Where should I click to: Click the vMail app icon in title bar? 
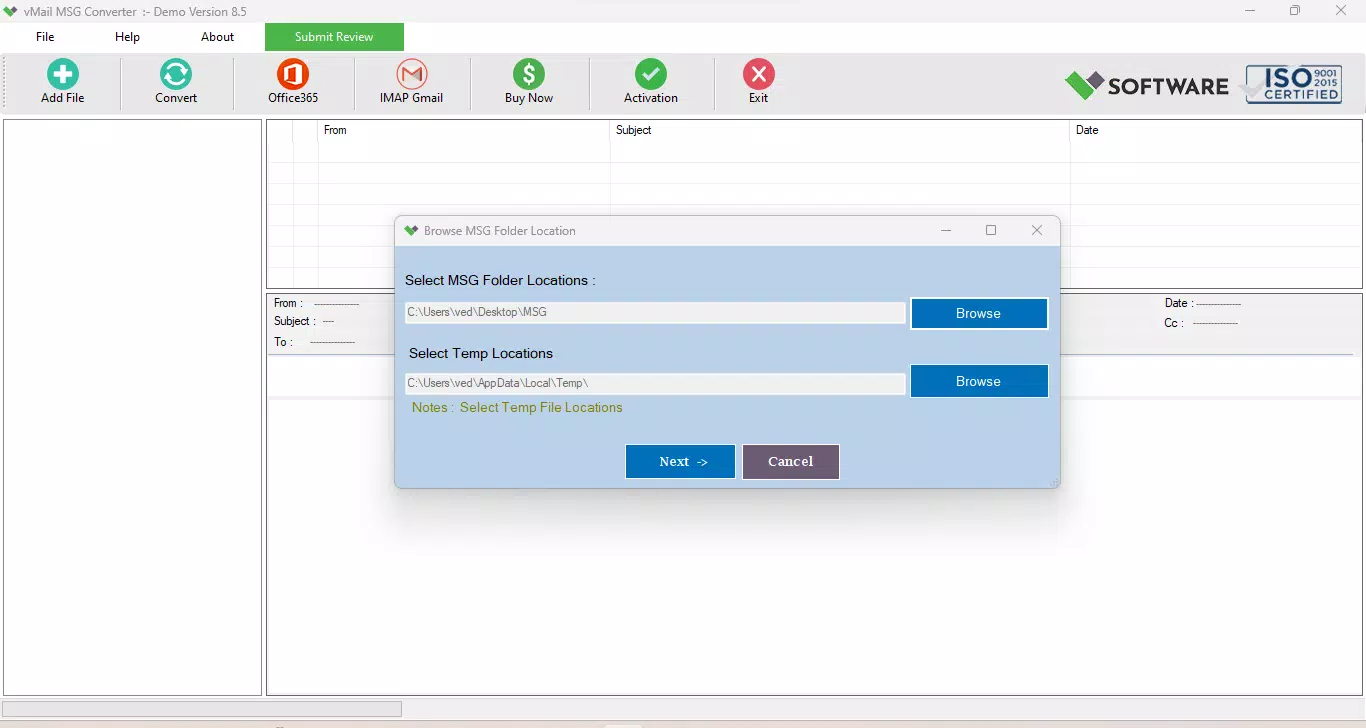11,12
